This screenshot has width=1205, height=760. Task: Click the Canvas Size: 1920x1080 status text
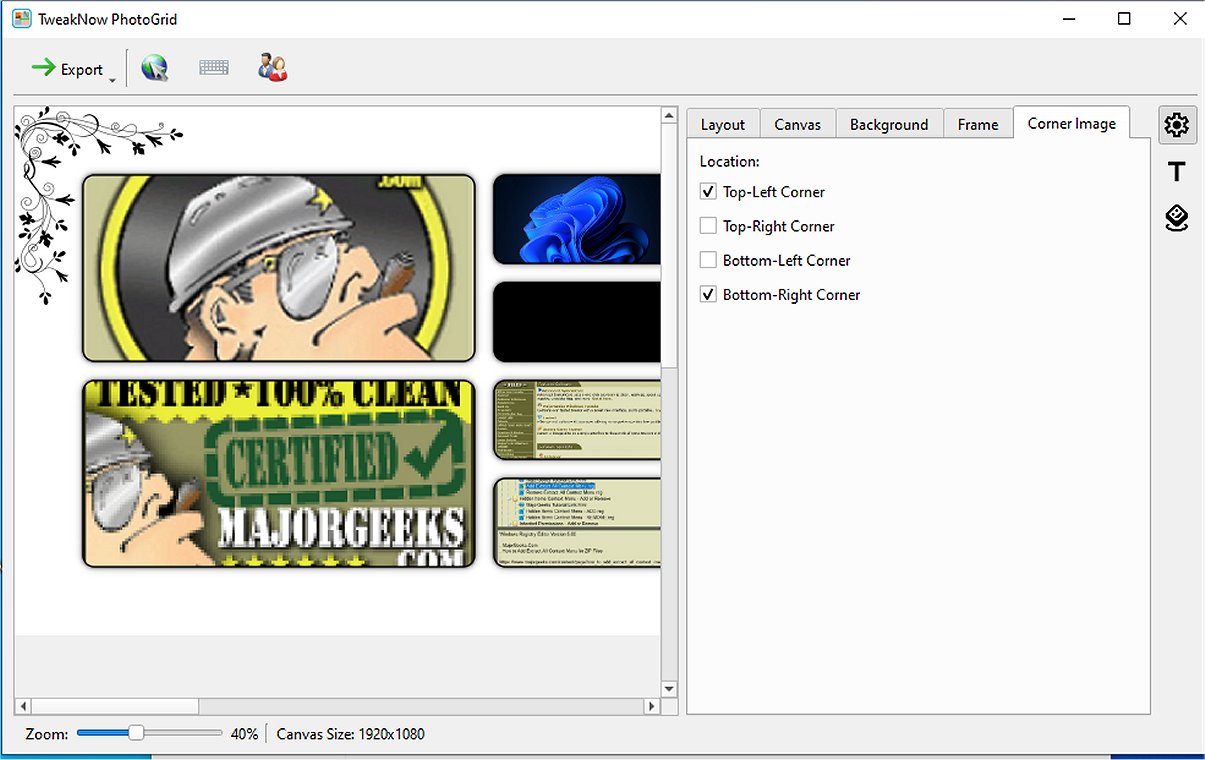point(351,734)
